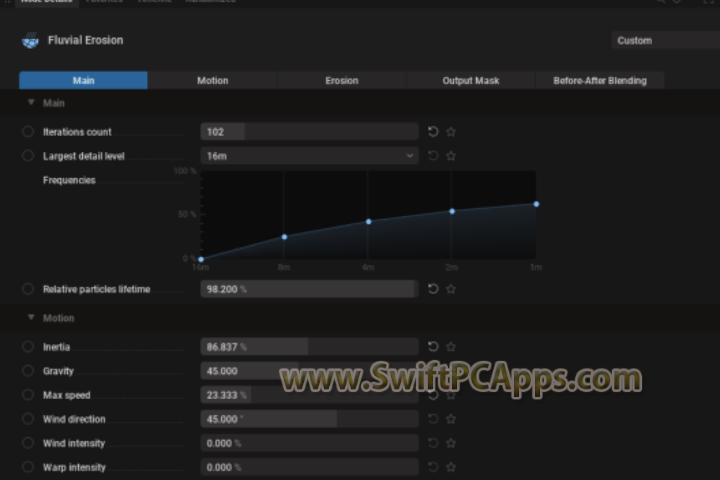Click the Relative particles lifetime slider
The image size is (720, 480).
point(309,289)
